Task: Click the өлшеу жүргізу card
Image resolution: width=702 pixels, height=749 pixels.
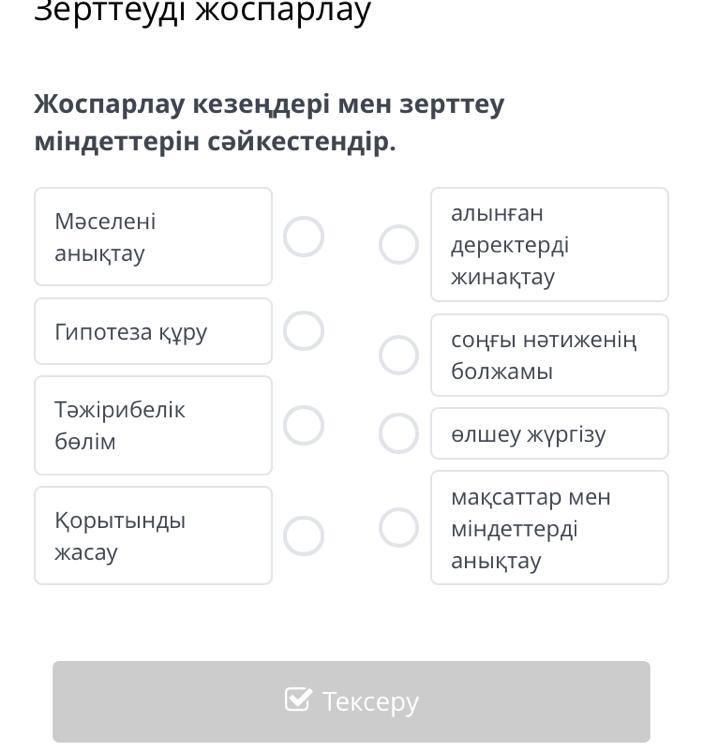Action: (x=549, y=433)
